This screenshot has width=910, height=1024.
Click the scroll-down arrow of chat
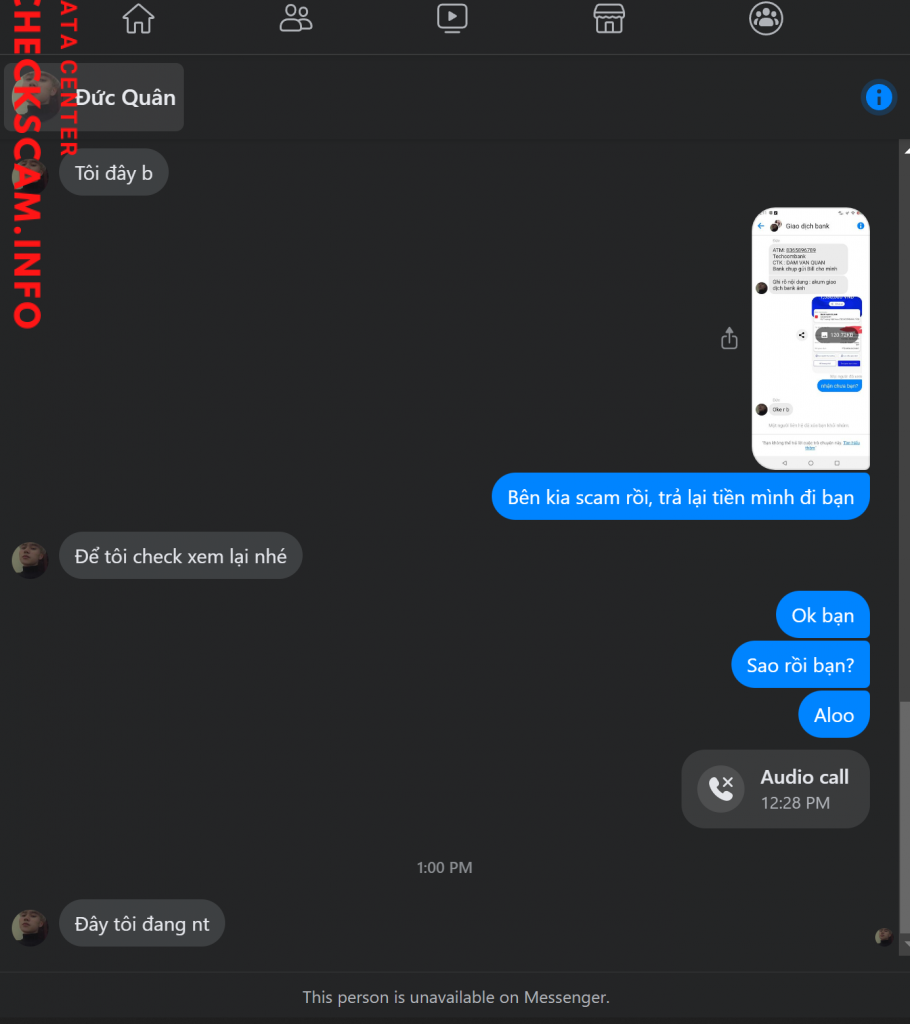906,944
